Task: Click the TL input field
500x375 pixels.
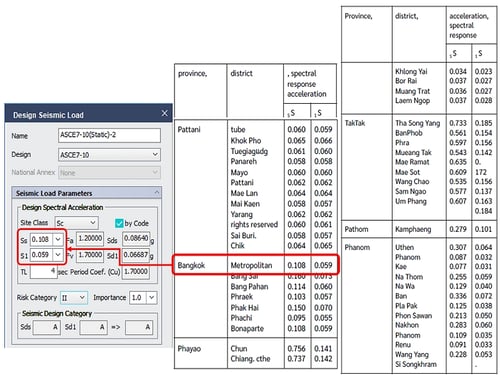Action: pyautogui.click(x=43, y=272)
